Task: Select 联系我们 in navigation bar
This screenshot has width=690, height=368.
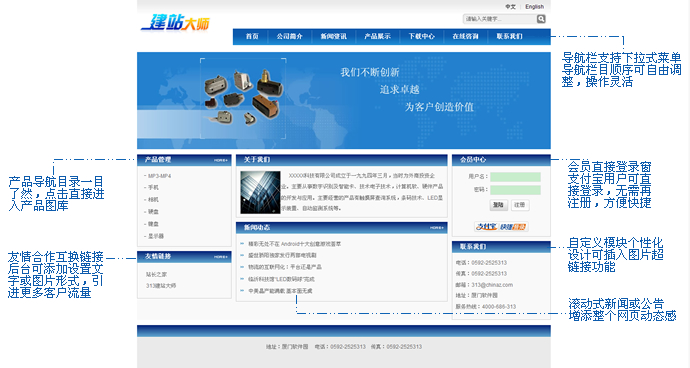Action: (x=510, y=37)
